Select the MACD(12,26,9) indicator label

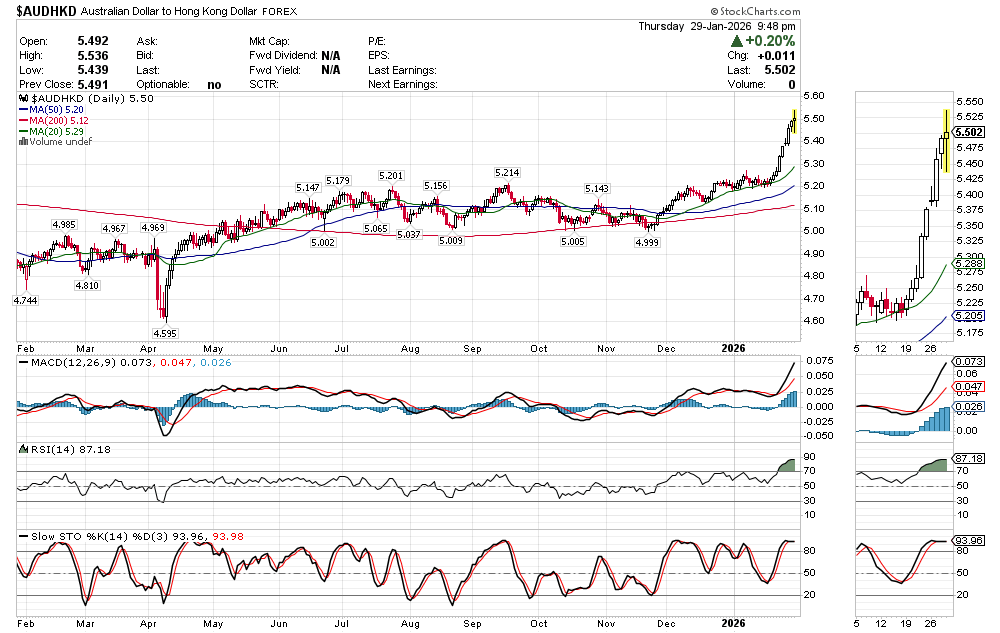tap(66, 360)
